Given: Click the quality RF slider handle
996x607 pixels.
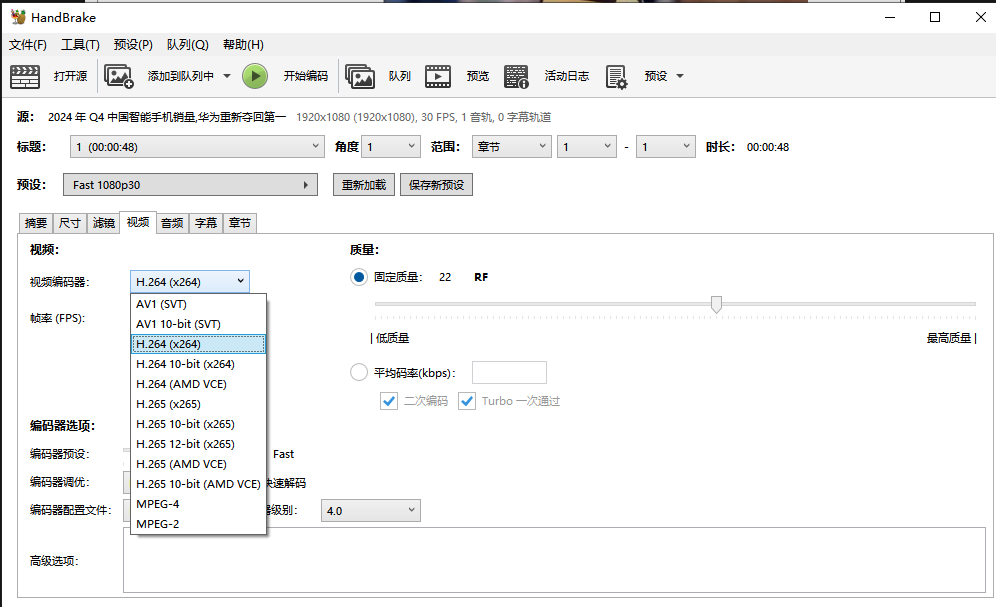Looking at the screenshot, I should tap(716, 304).
